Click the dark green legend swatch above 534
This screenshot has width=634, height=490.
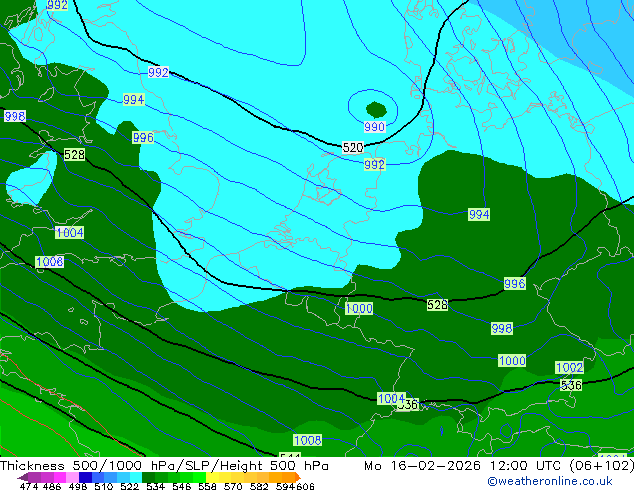click(149, 477)
